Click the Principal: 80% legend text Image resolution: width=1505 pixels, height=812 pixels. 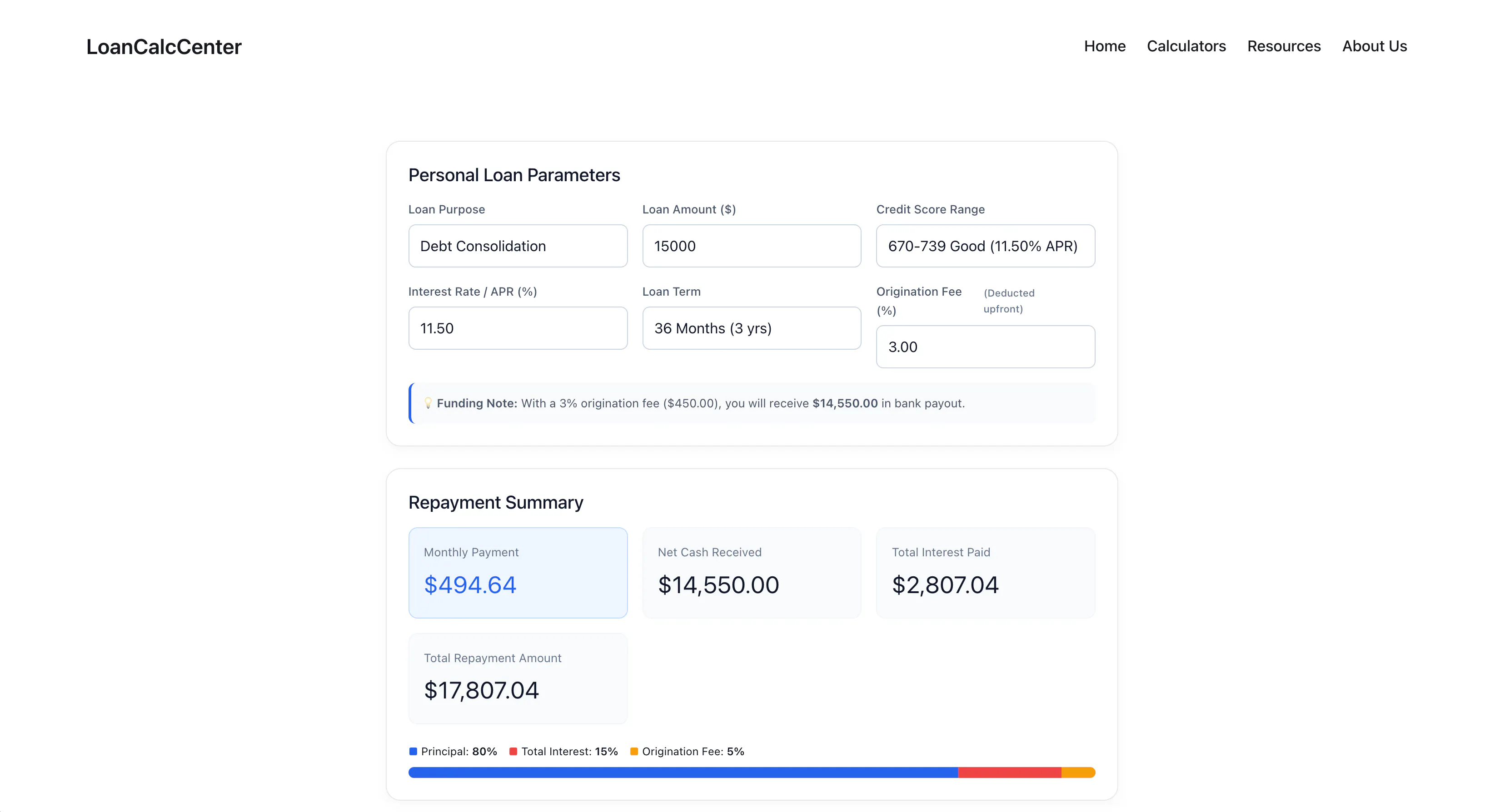click(x=458, y=751)
